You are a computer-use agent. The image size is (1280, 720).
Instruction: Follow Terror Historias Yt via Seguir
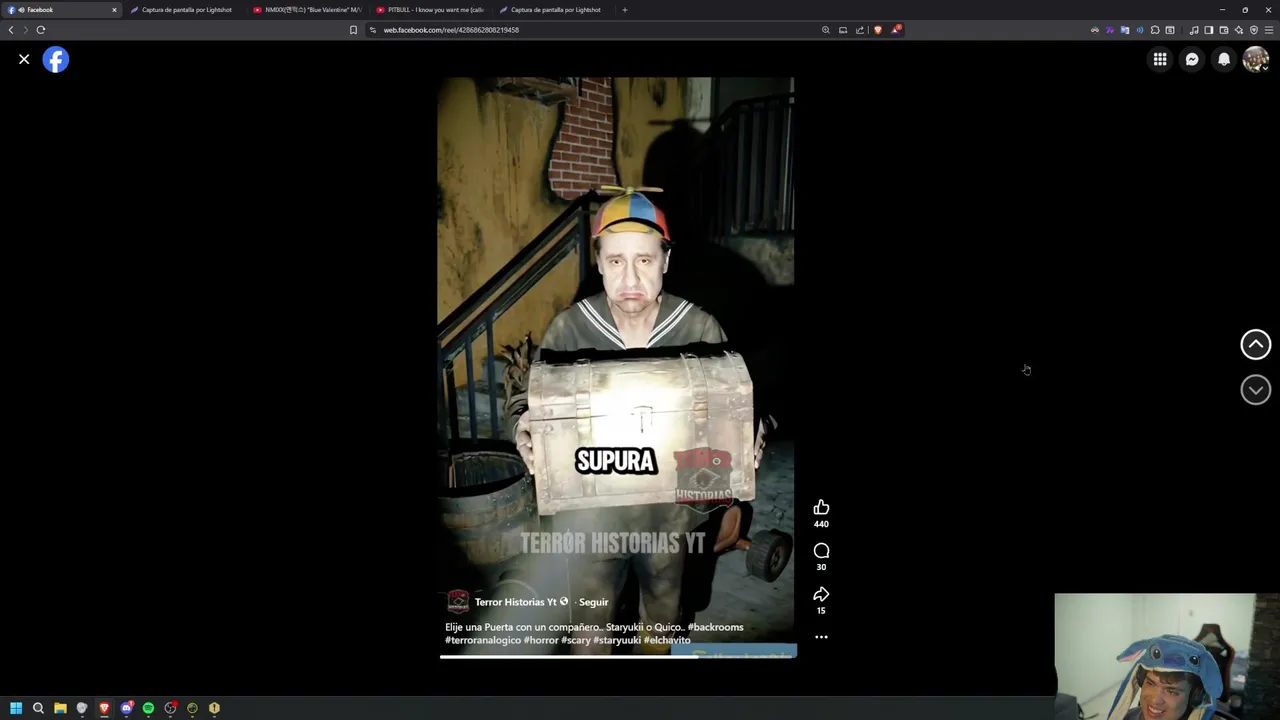[x=593, y=602]
